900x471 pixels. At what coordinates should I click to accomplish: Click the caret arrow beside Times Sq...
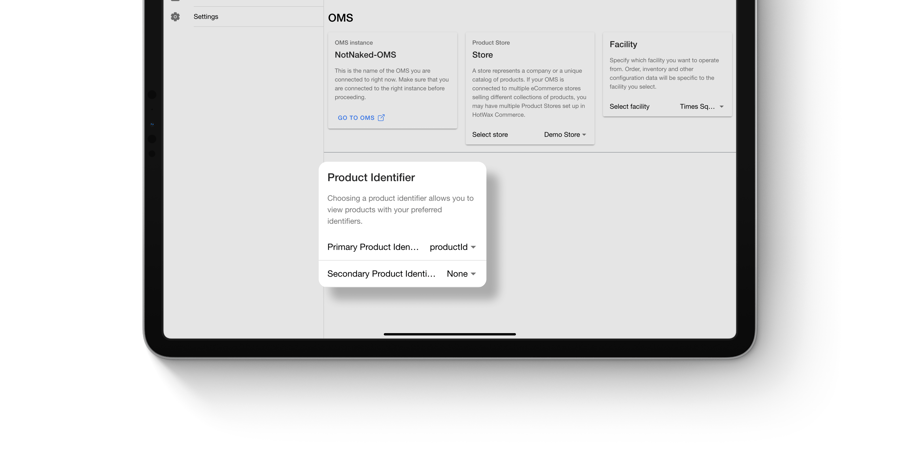click(x=722, y=107)
